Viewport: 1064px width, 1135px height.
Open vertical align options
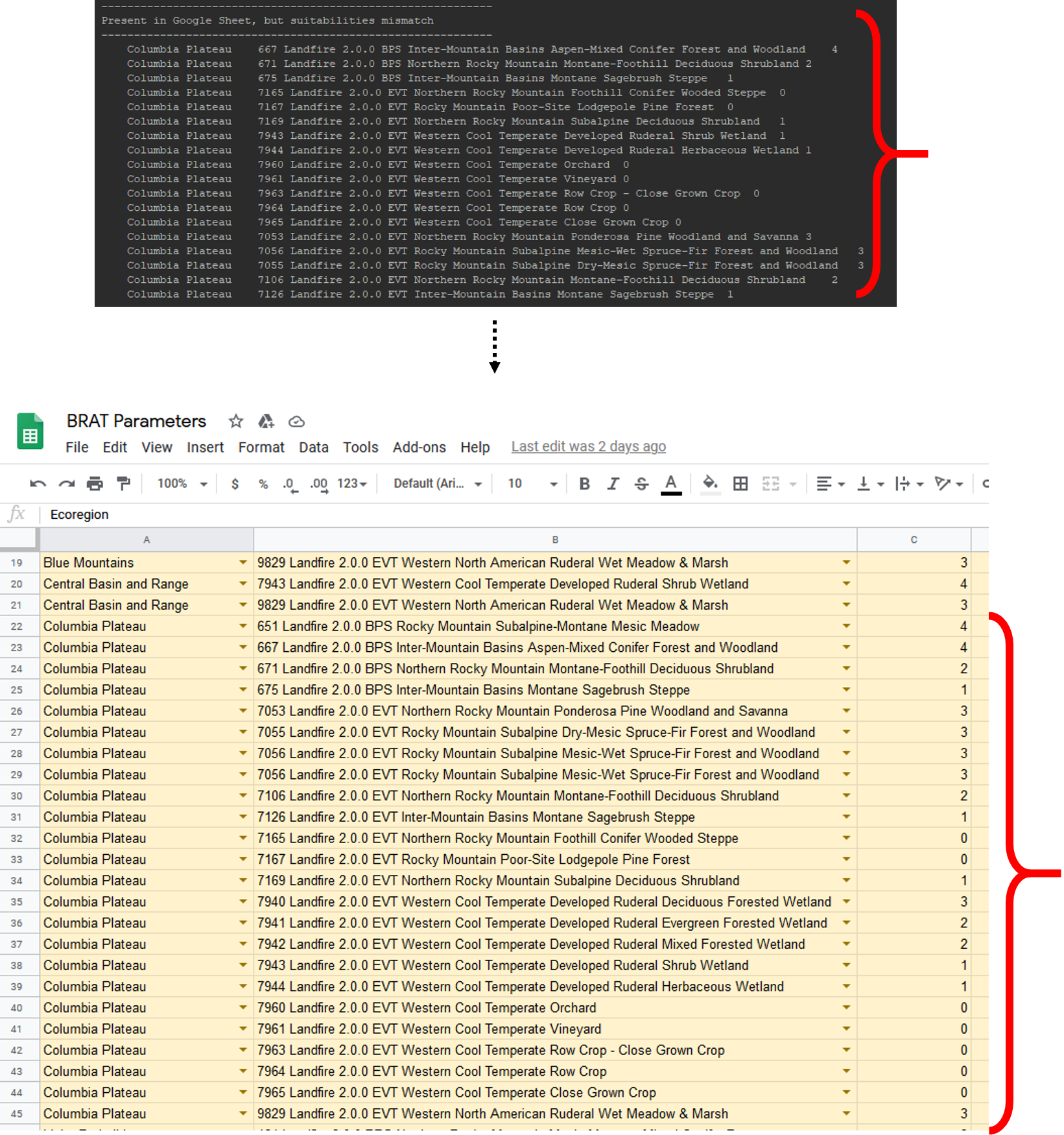870,484
